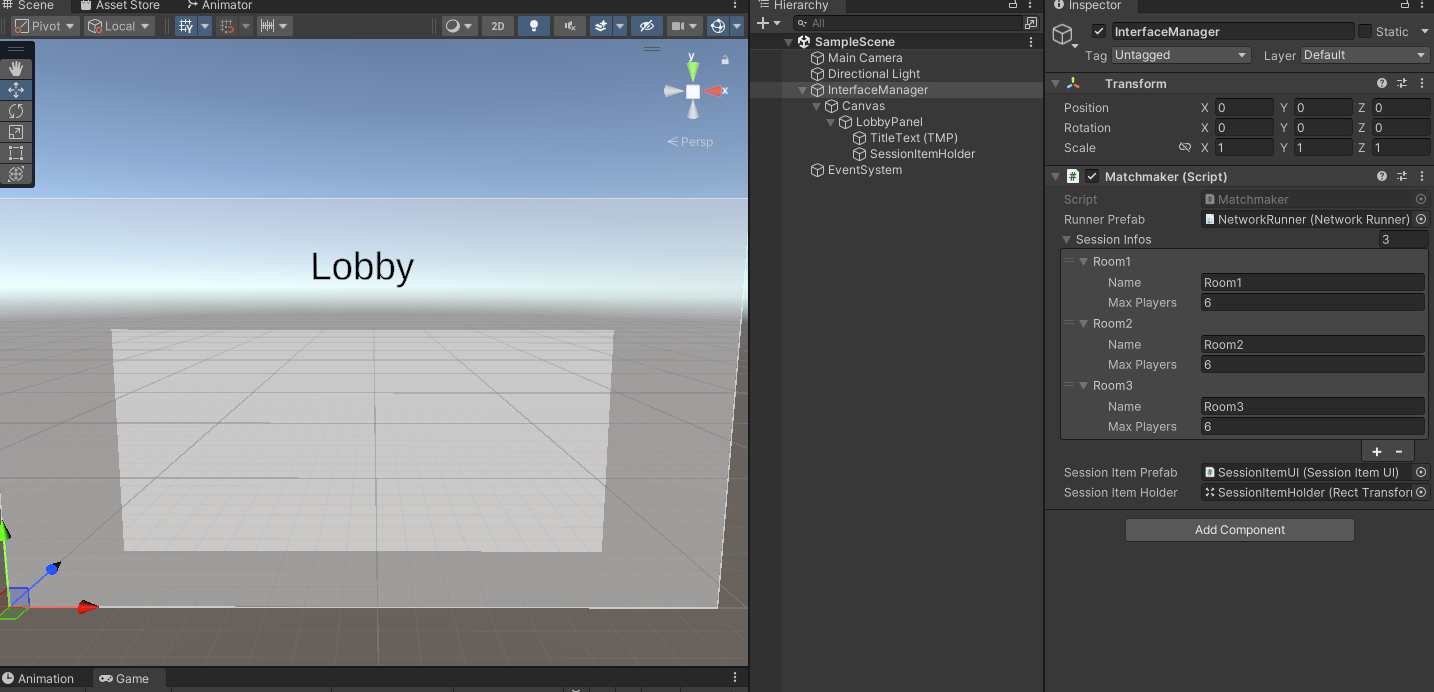1434x692 pixels.
Task: Remove a Session Infos list element
Action: [x=1399, y=451]
